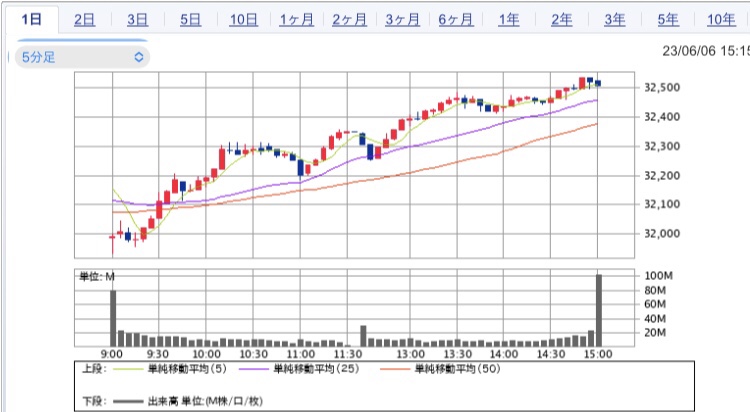Click the 13:30 time axis label
The width and height of the screenshot is (750, 412).
point(458,354)
